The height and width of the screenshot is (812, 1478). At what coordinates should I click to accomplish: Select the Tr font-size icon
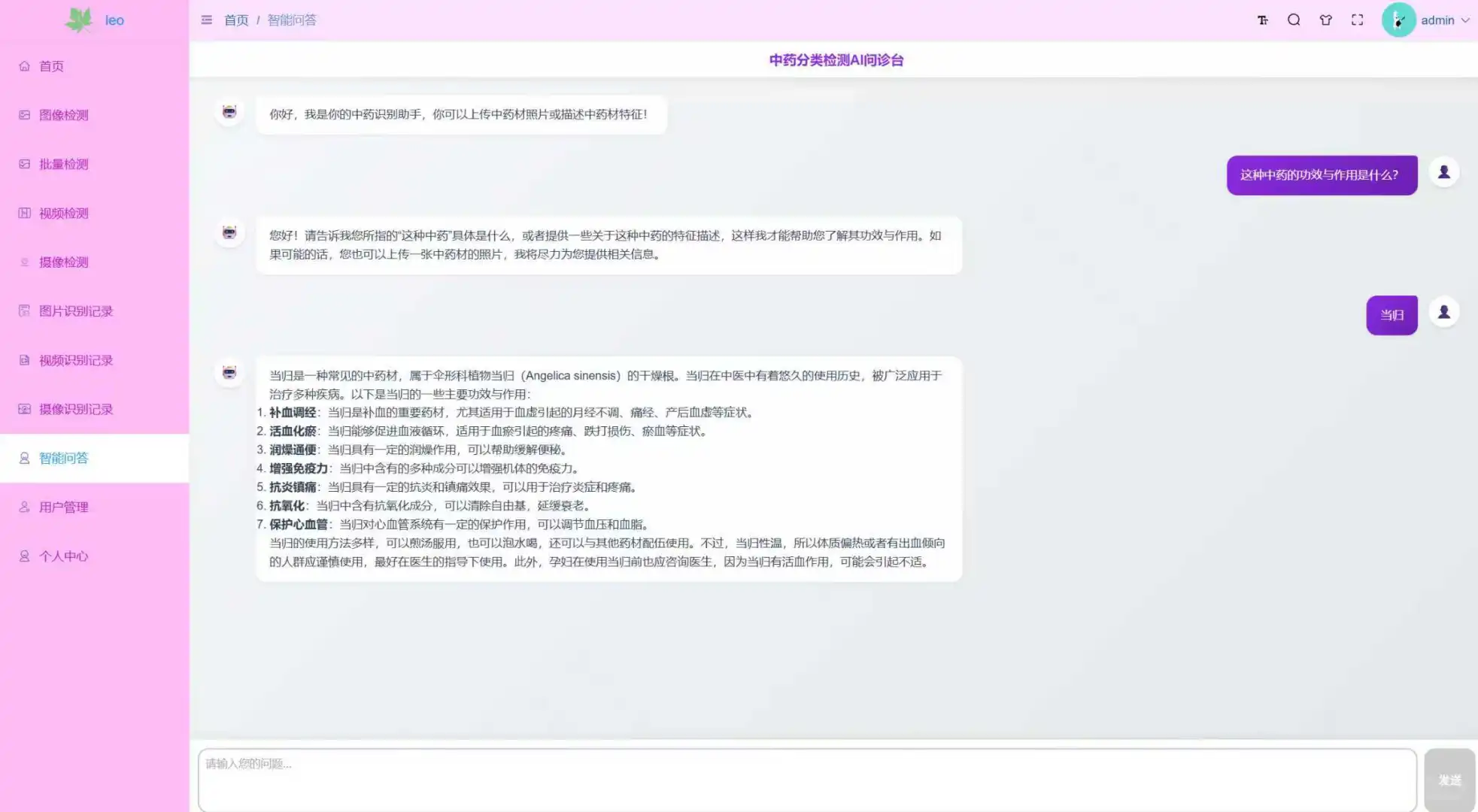[x=1262, y=20]
